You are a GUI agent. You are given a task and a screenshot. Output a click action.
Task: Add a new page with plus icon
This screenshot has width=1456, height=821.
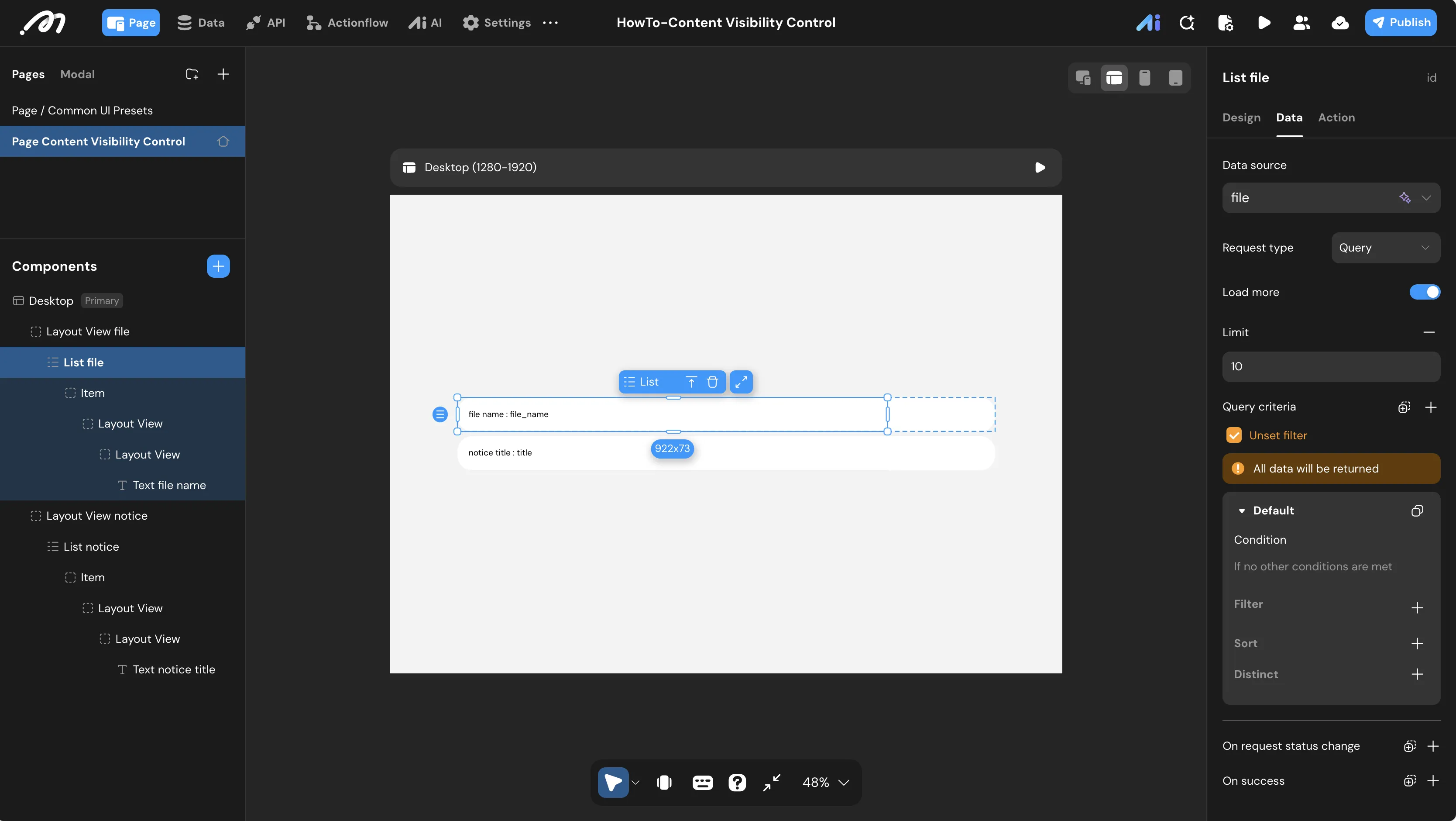tap(223, 74)
